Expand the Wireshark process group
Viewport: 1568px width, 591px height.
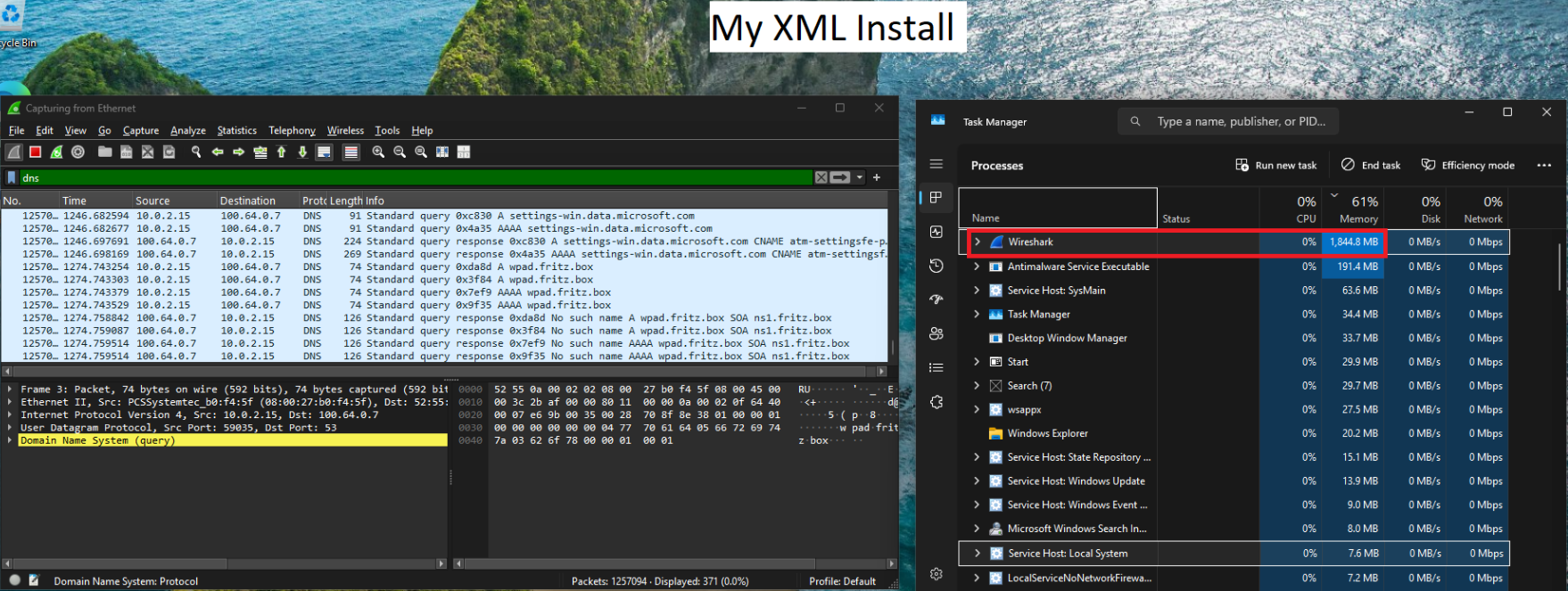(x=978, y=242)
